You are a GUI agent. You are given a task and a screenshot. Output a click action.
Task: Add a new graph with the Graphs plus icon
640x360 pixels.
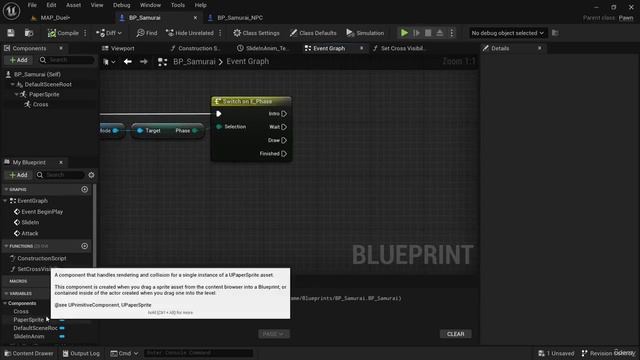pos(84,189)
